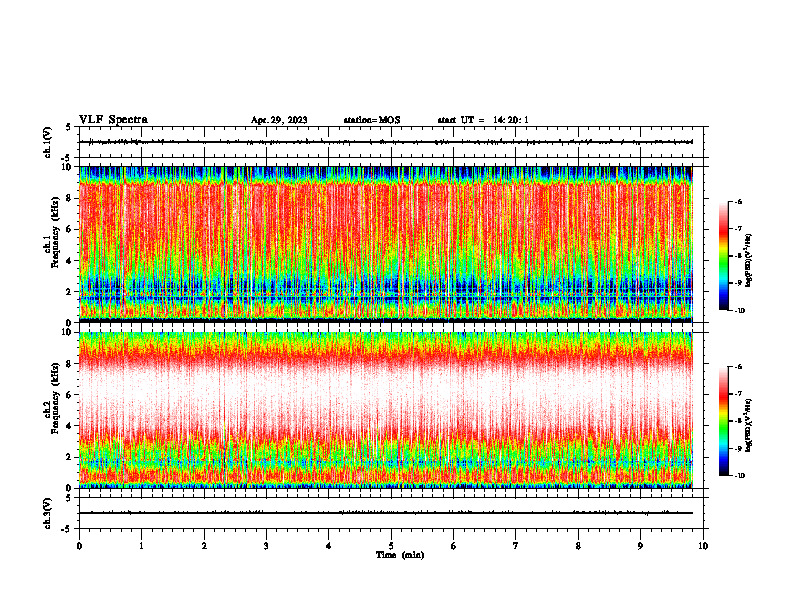Click the 'Time (min)' x-axis label
Viewport: 792px width, 612px height.
click(x=400, y=555)
